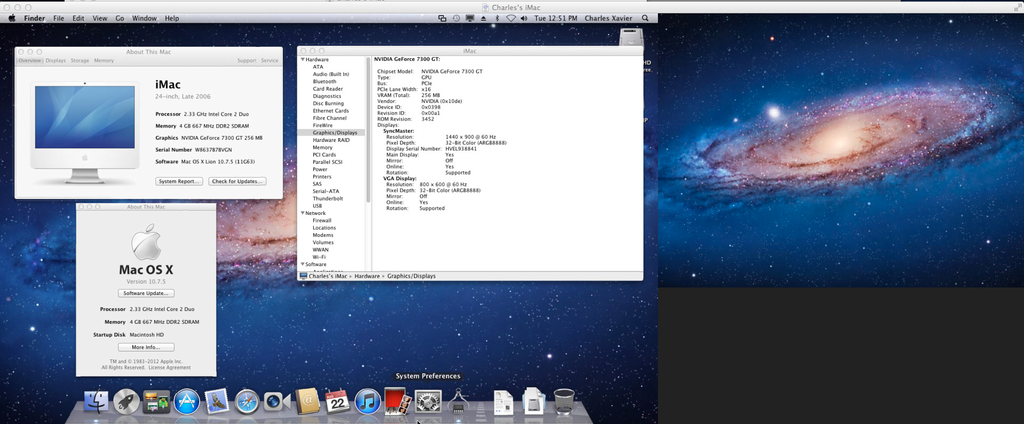Open Mail stamp icon in Dock

coord(216,401)
